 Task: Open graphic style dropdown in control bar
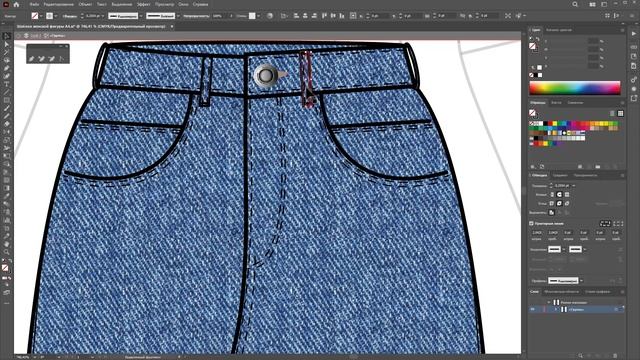click(x=258, y=16)
